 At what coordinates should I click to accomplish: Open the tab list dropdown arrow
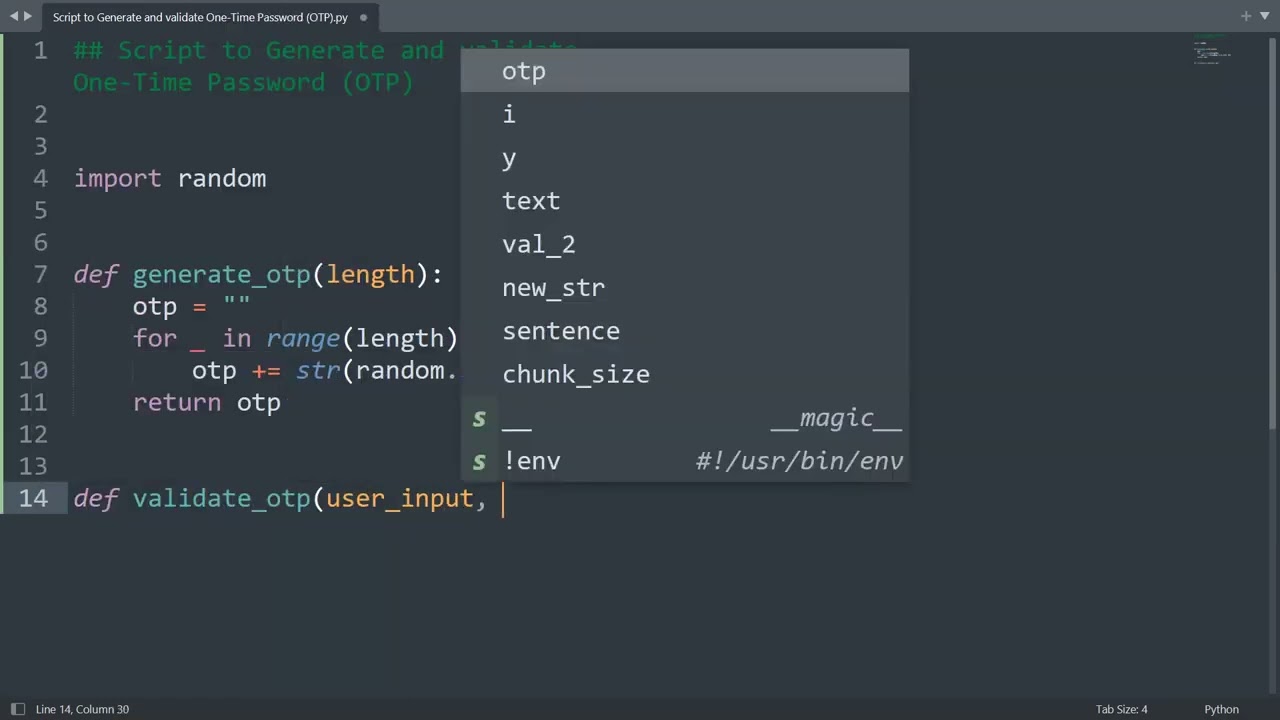(1263, 16)
